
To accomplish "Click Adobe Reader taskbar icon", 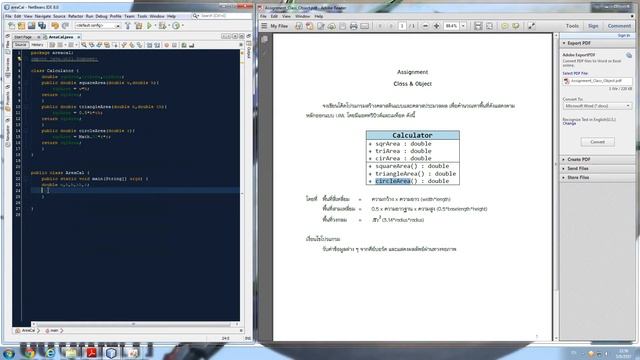I will coord(91,353).
